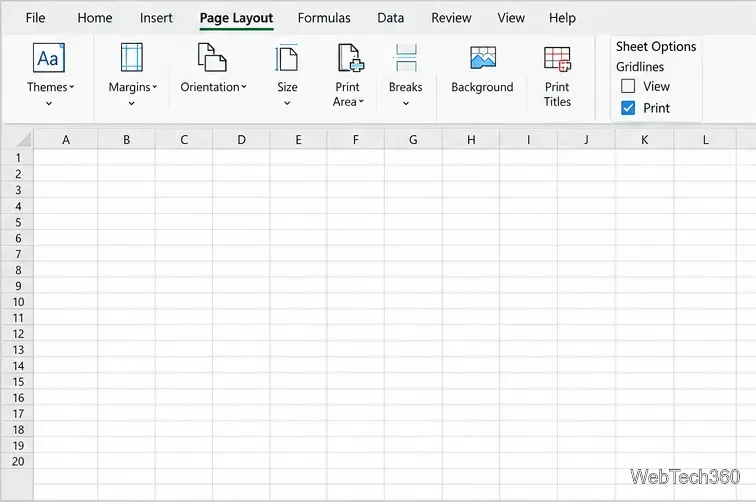This screenshot has width=756, height=502.
Task: Select row 6 header
Action: (x=18, y=238)
